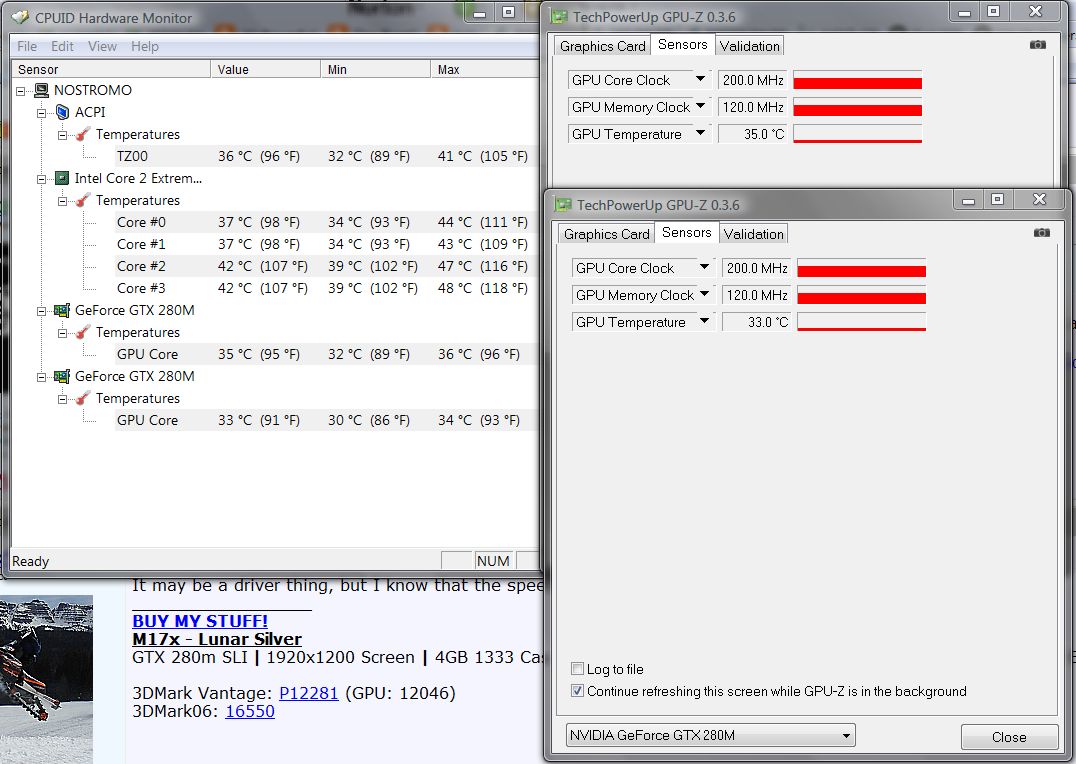The height and width of the screenshot is (764, 1076).
Task: Open GPU Memory Clock dropdown in back GPU-Z window
Action: coord(700,106)
